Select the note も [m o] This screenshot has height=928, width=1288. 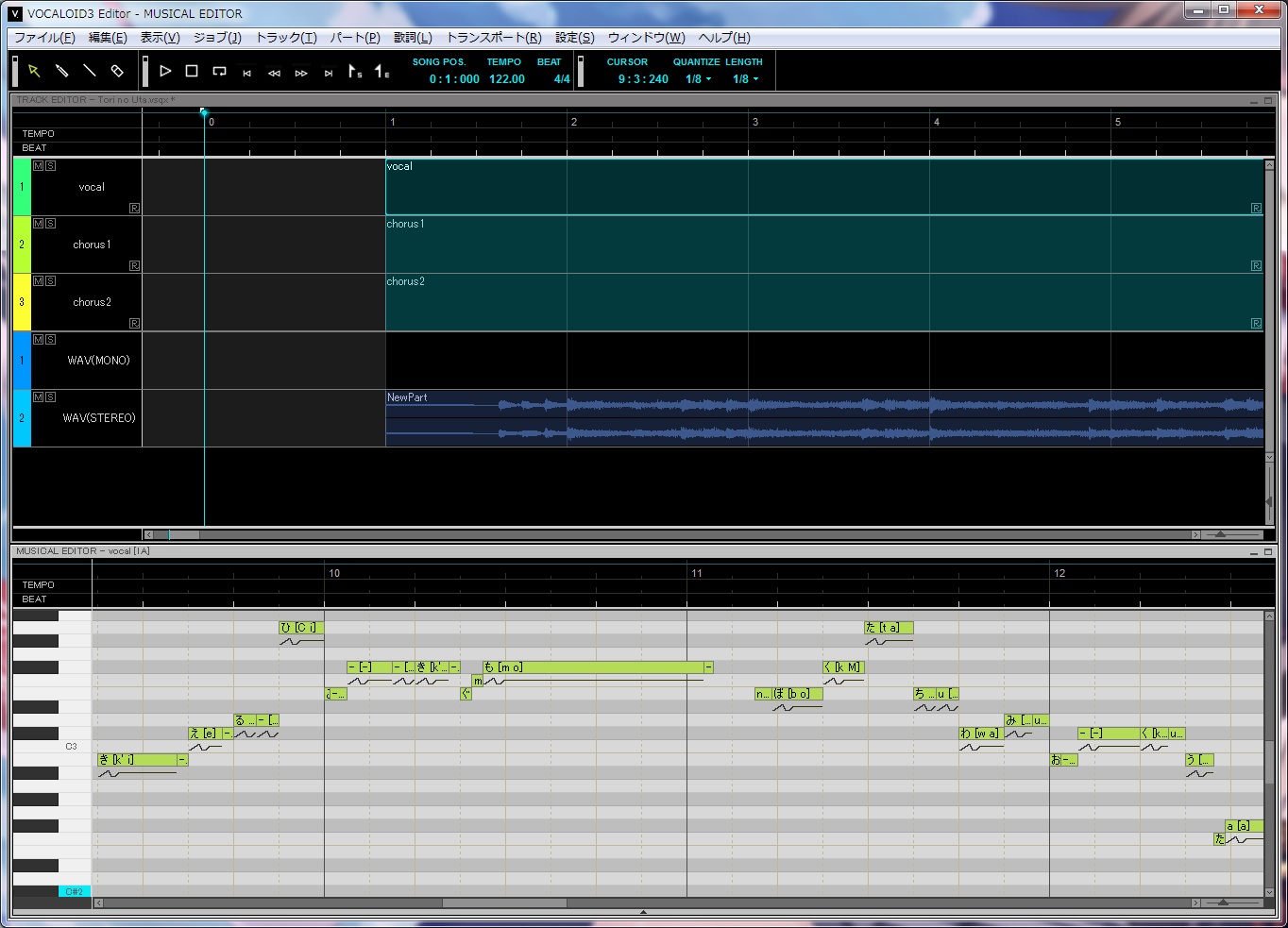(x=593, y=667)
